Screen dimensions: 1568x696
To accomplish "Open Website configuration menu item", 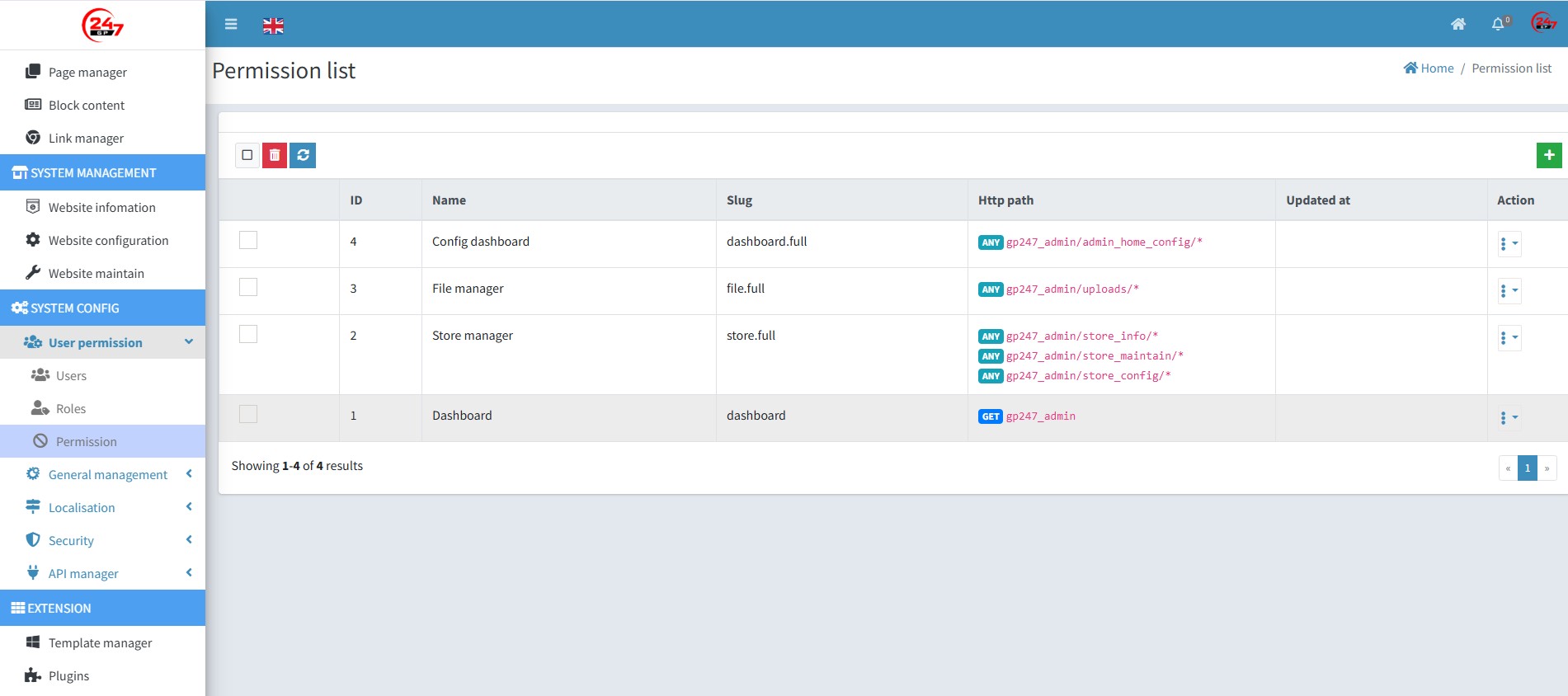I will pos(102,240).
